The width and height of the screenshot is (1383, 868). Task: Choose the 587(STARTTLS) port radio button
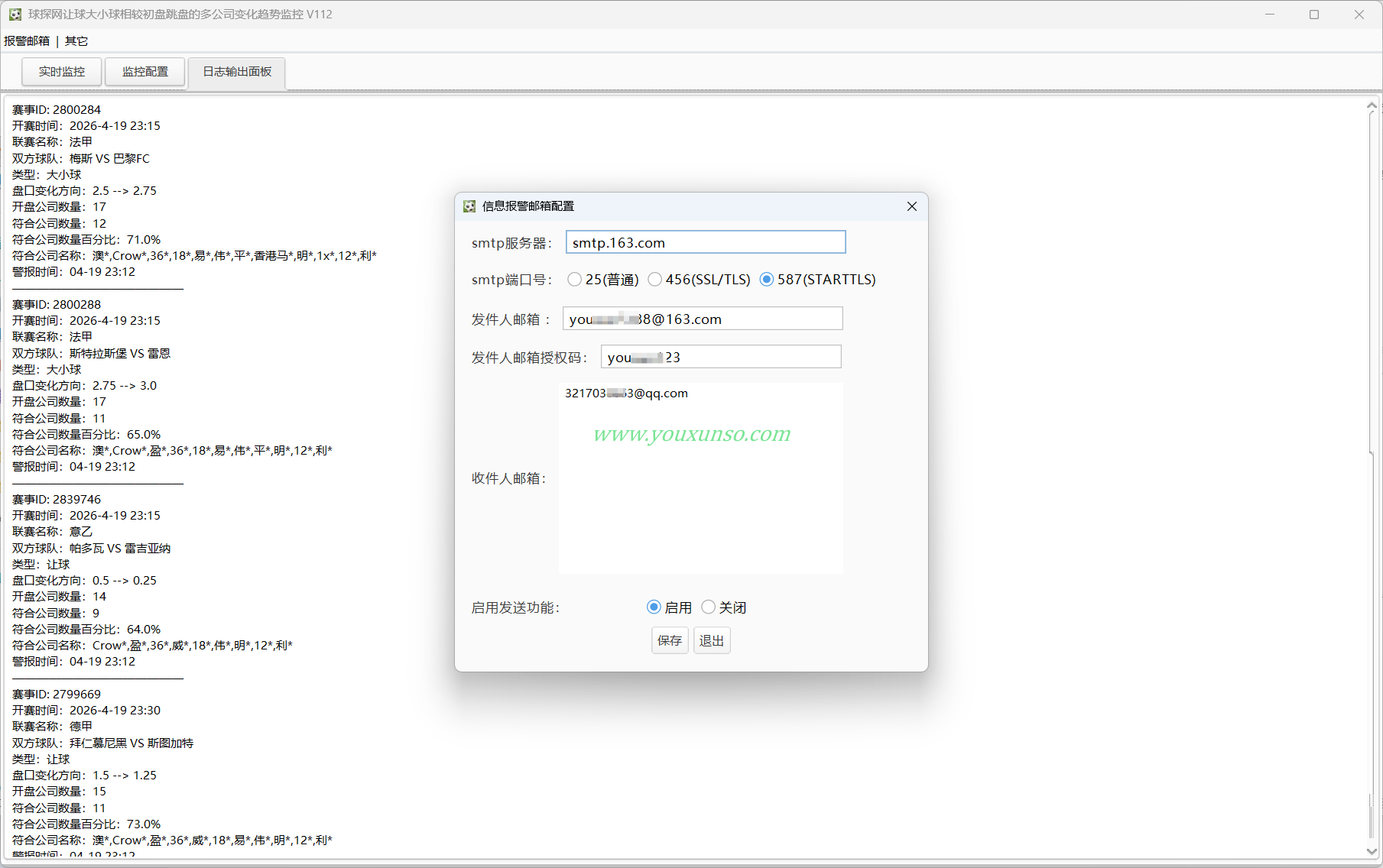coord(767,280)
